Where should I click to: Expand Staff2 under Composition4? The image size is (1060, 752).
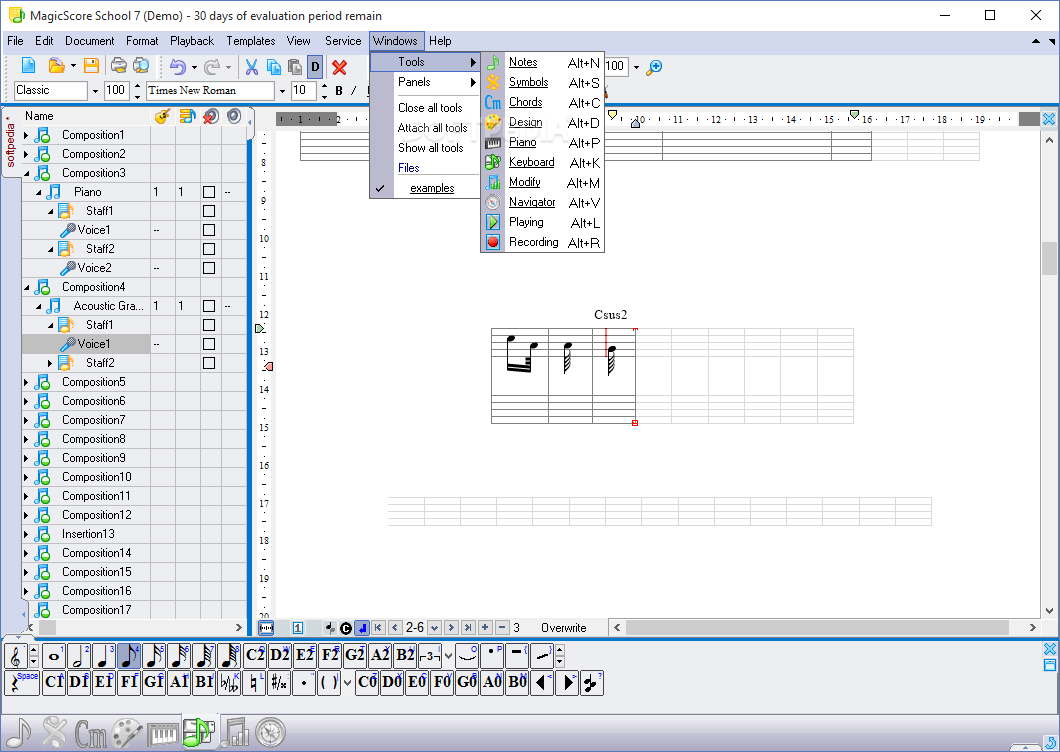50,363
